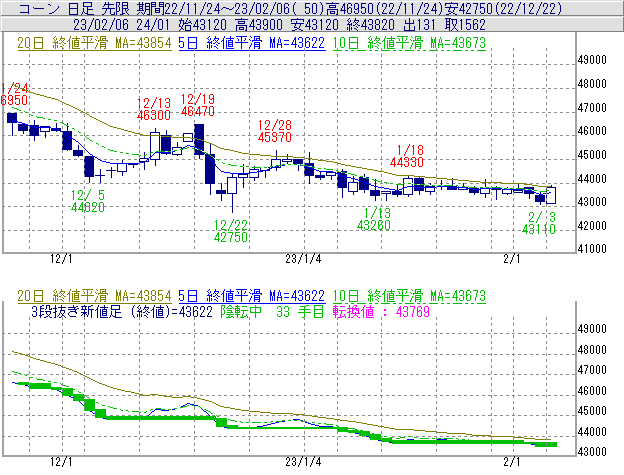Click the red 12/13 46300 high annotation

click(154, 109)
